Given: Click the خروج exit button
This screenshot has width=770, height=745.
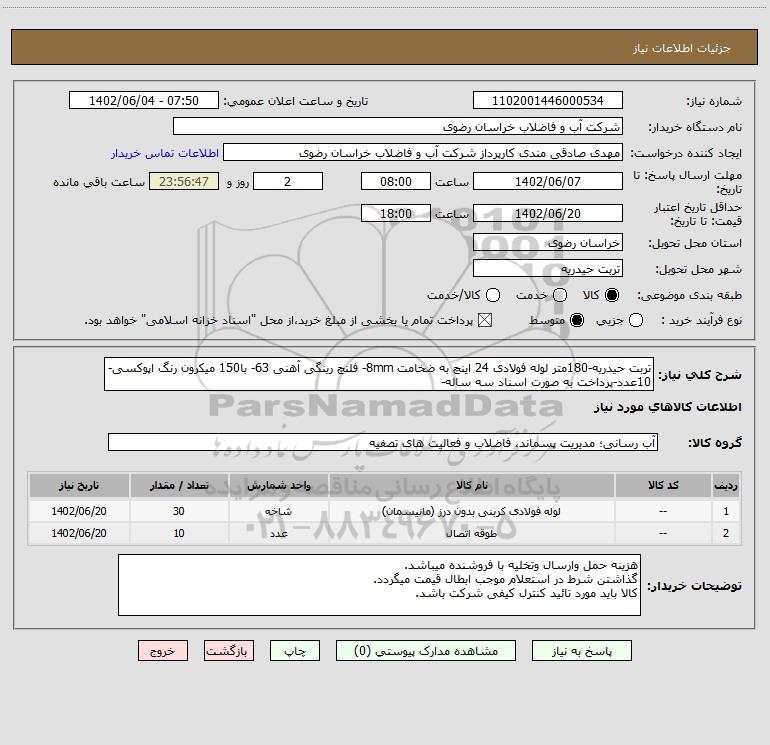Looking at the screenshot, I should click(x=163, y=651).
